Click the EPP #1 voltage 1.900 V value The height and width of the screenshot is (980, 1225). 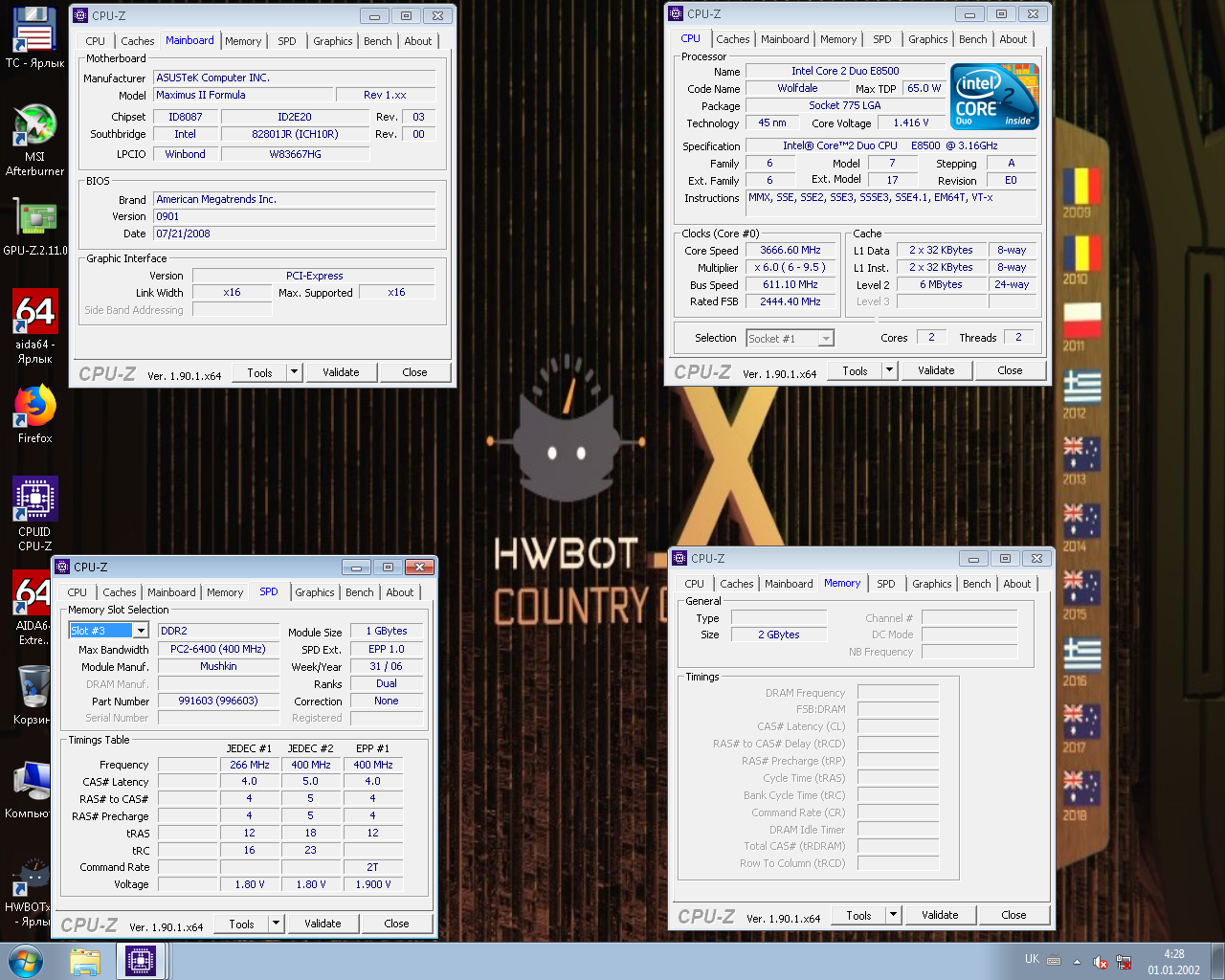[x=372, y=884]
